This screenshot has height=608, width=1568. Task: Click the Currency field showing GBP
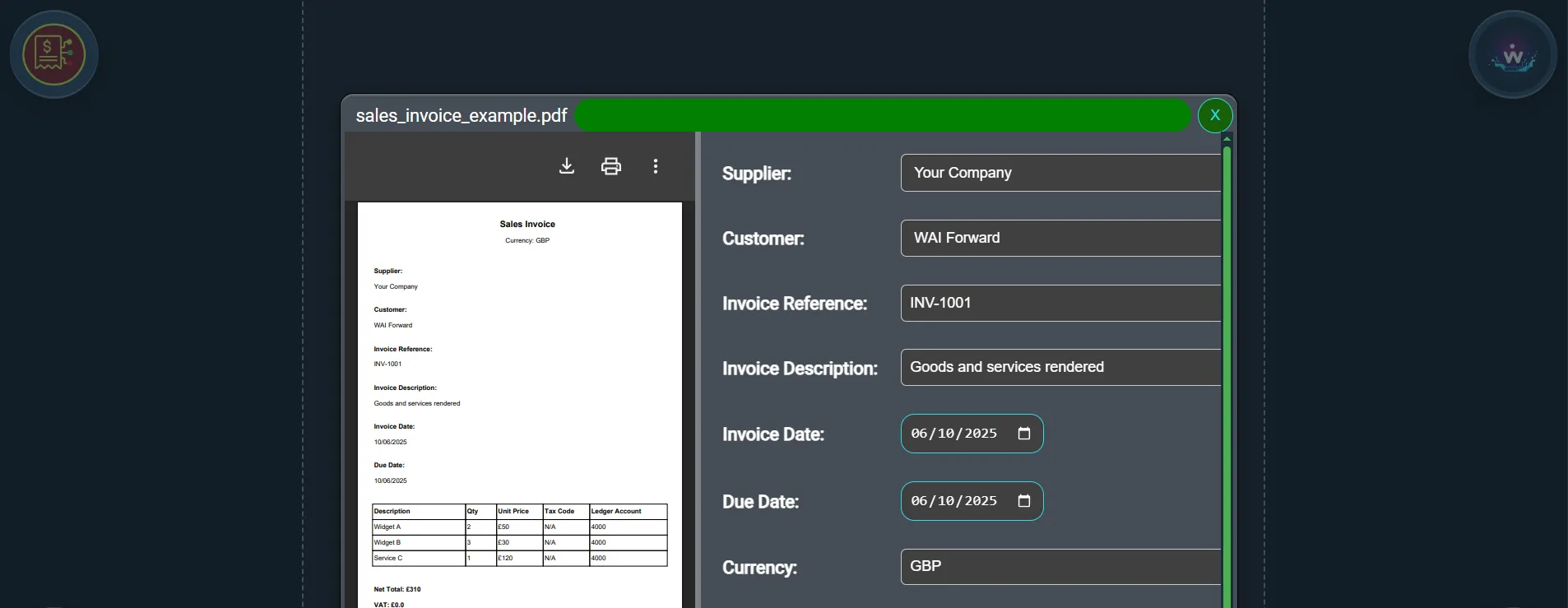click(1060, 567)
